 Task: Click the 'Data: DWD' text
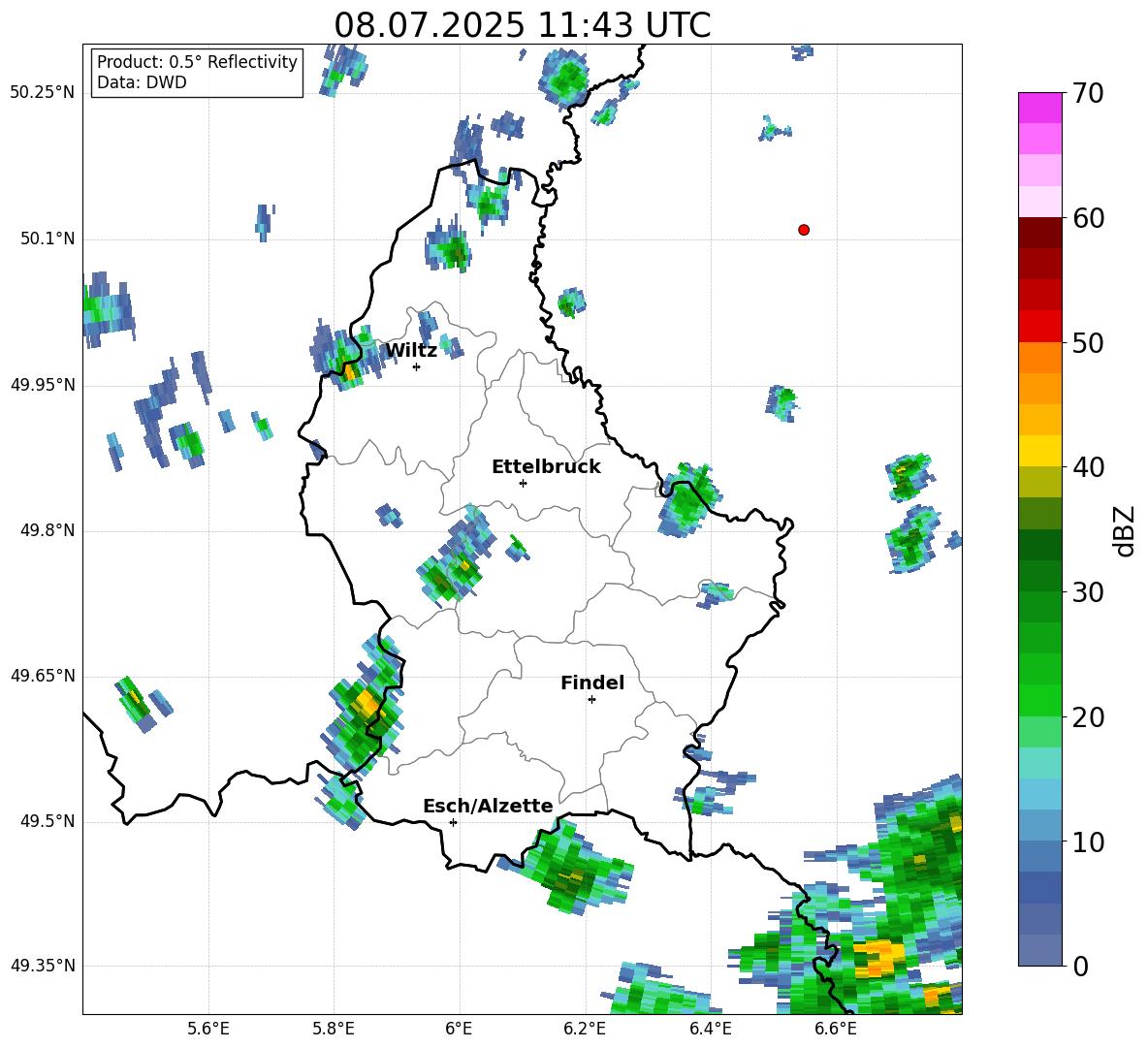pyautogui.click(x=142, y=82)
